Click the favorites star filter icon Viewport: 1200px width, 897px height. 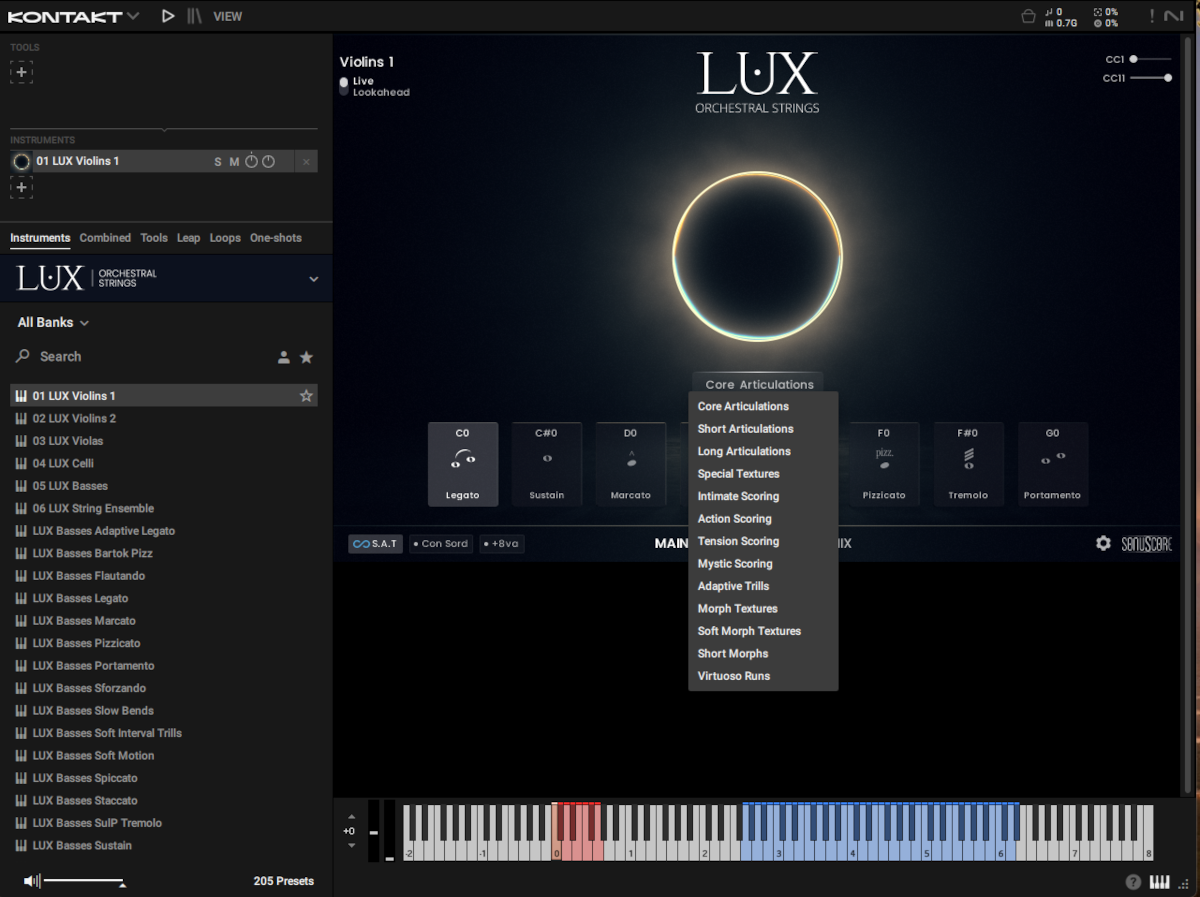307,357
